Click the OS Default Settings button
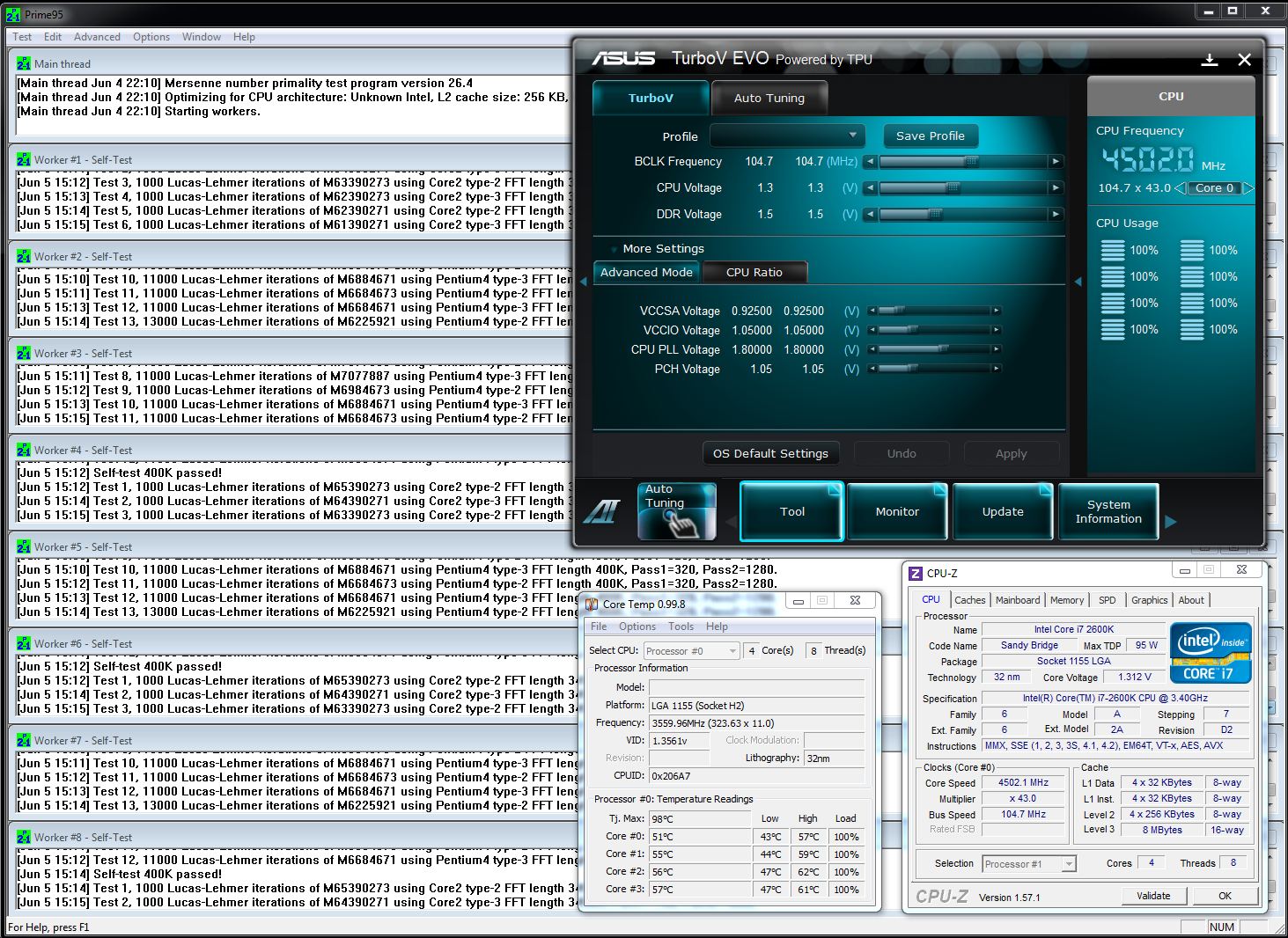This screenshot has width=1288, height=938. tap(770, 453)
